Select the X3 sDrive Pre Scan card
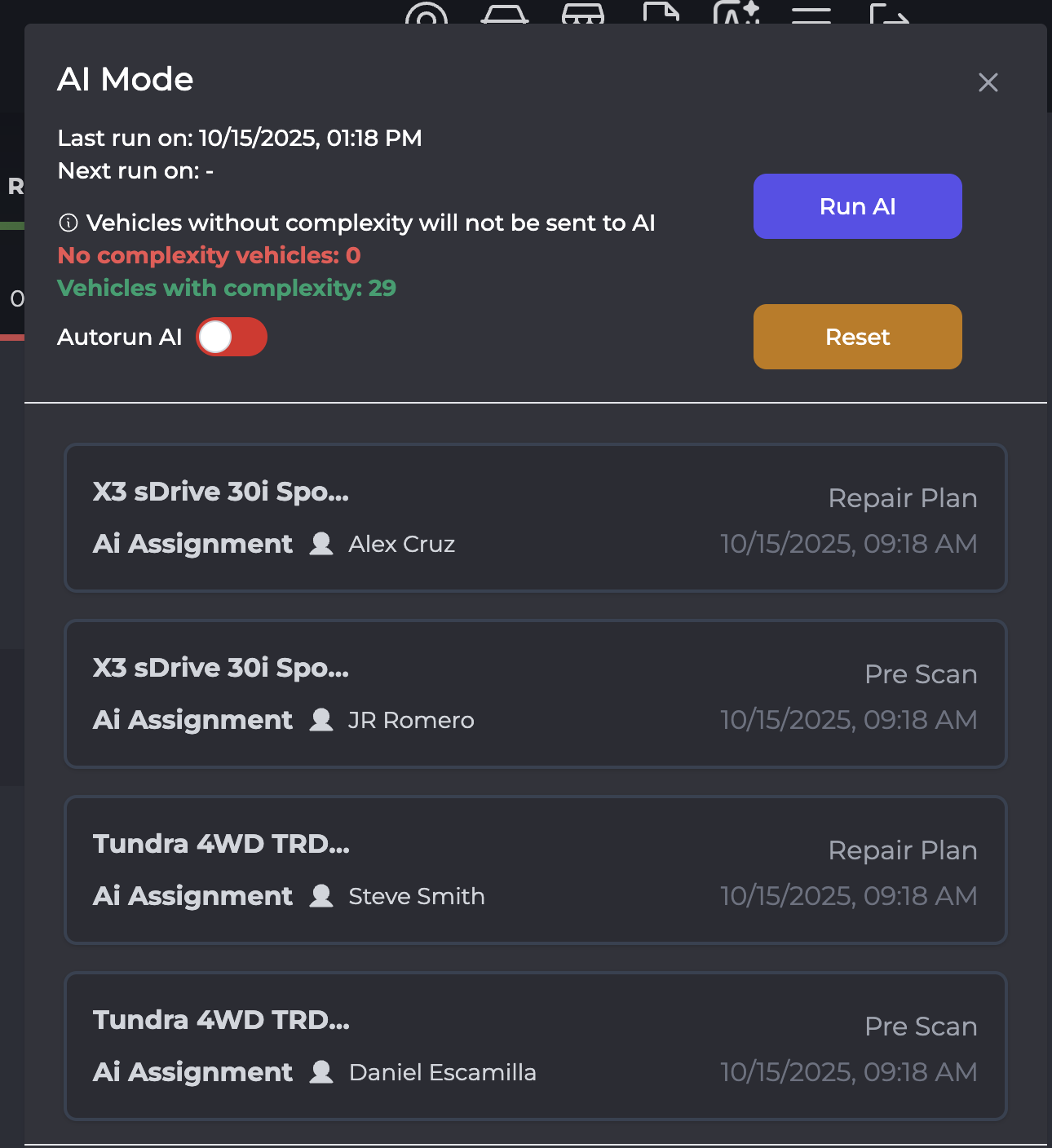 535,694
